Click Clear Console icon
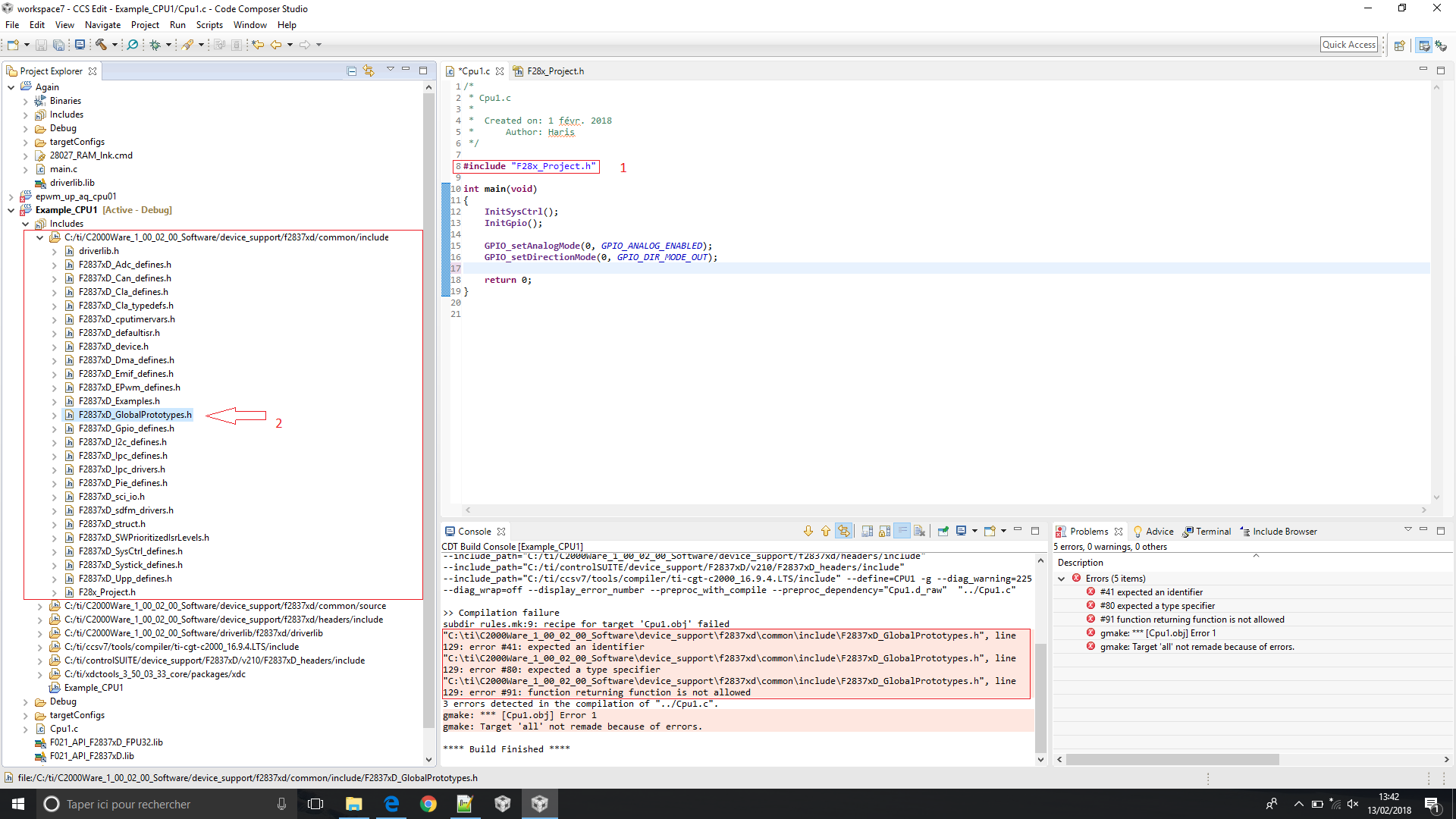 pyautogui.click(x=920, y=532)
